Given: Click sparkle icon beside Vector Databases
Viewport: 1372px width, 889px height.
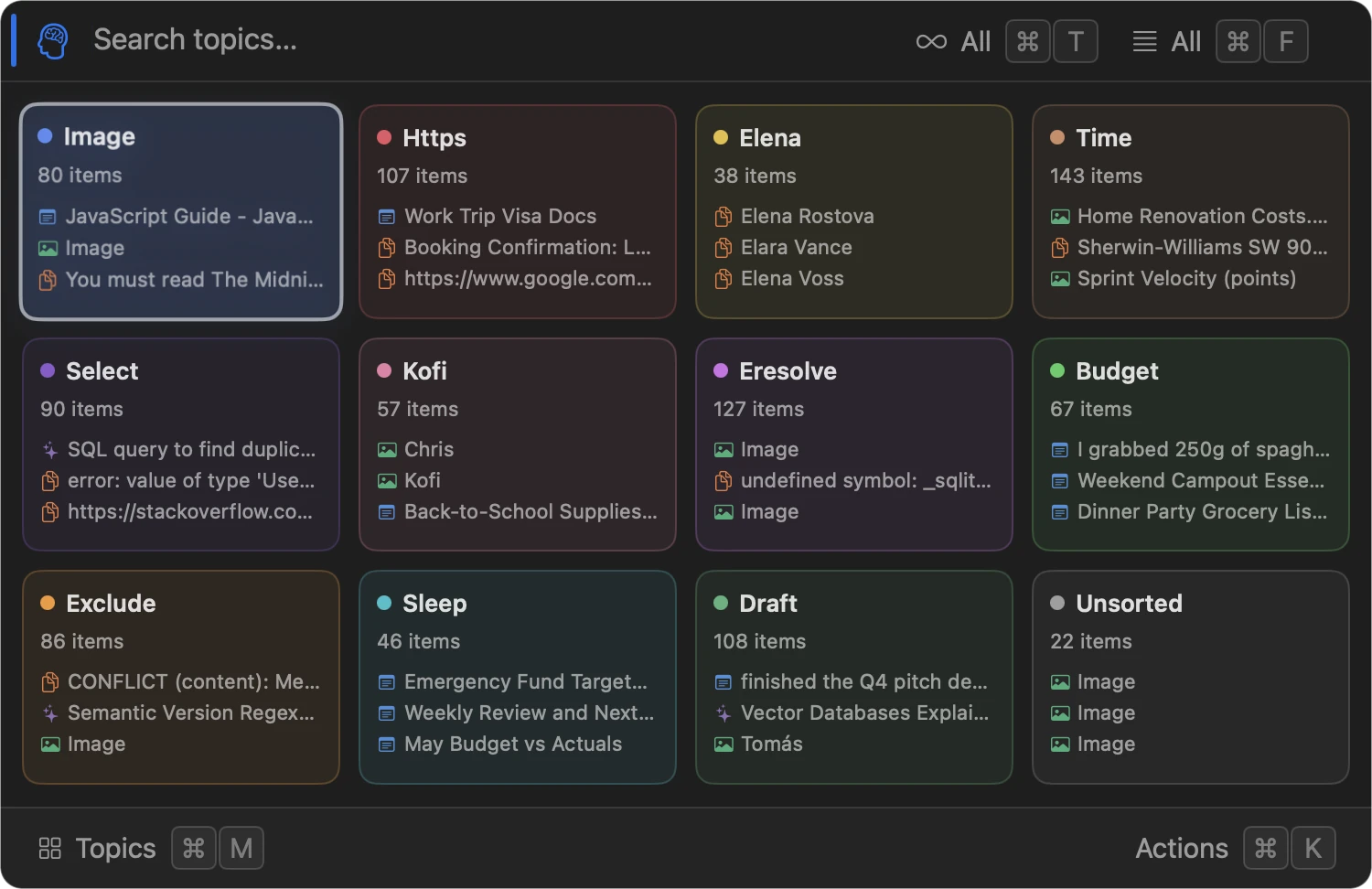Looking at the screenshot, I should (x=724, y=713).
